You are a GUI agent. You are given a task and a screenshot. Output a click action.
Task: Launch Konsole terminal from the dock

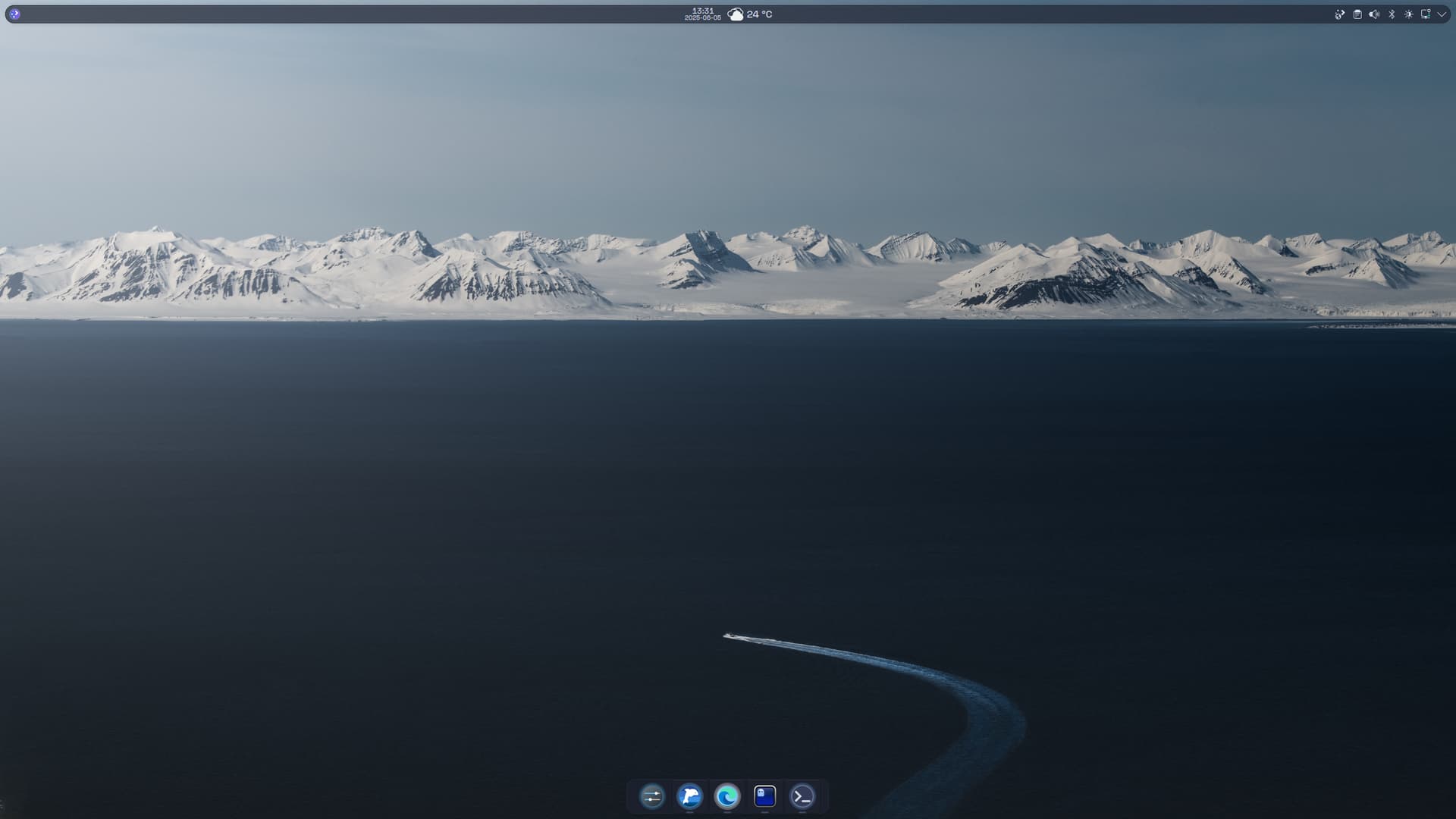pos(802,796)
